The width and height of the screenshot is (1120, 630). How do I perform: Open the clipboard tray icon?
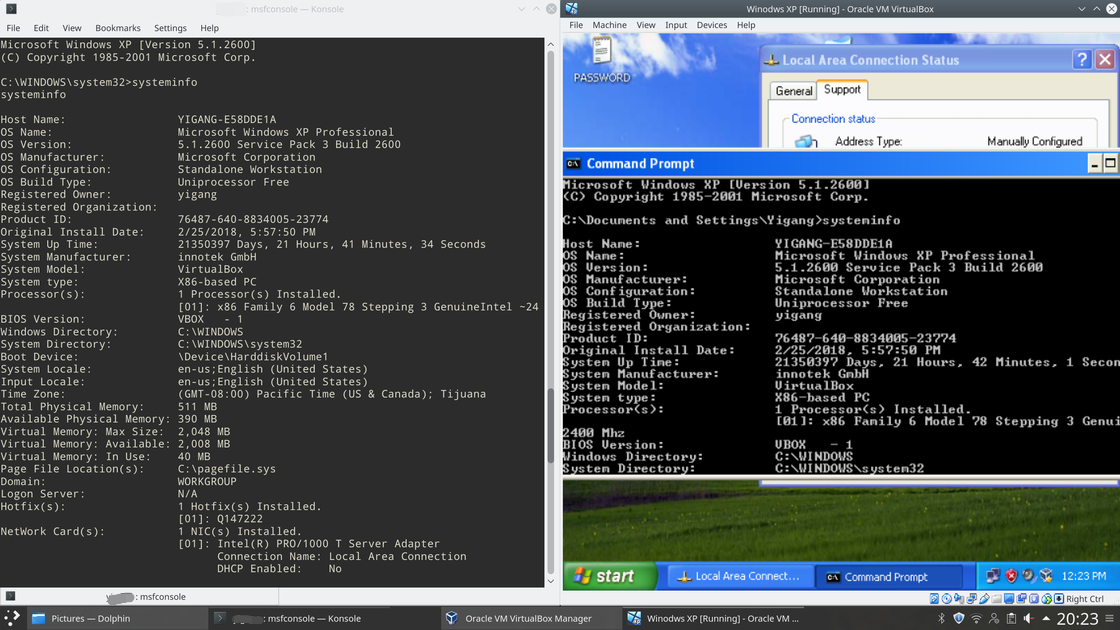pos(1011,619)
